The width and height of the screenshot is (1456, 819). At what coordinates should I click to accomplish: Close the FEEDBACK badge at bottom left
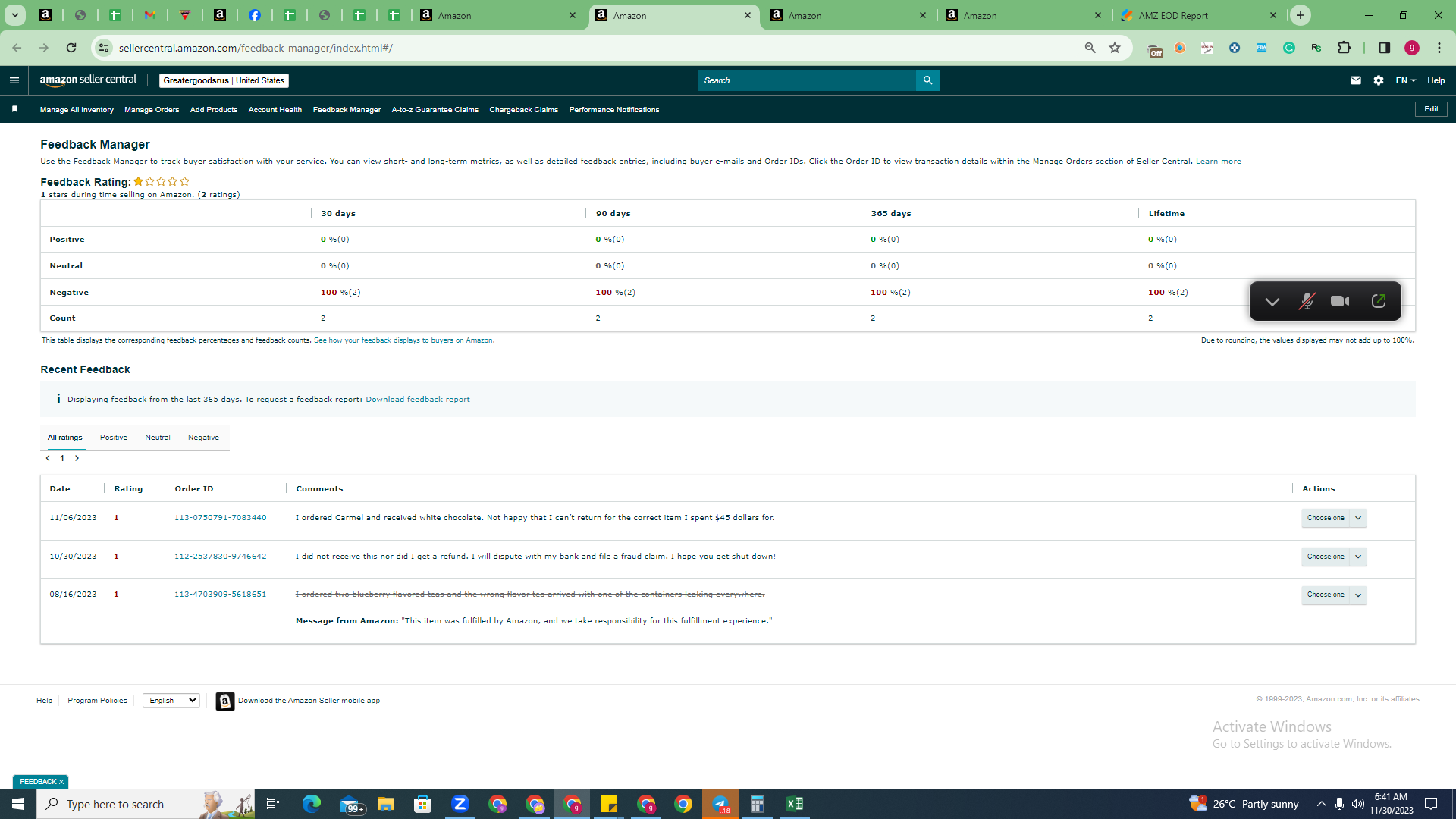[x=61, y=782]
